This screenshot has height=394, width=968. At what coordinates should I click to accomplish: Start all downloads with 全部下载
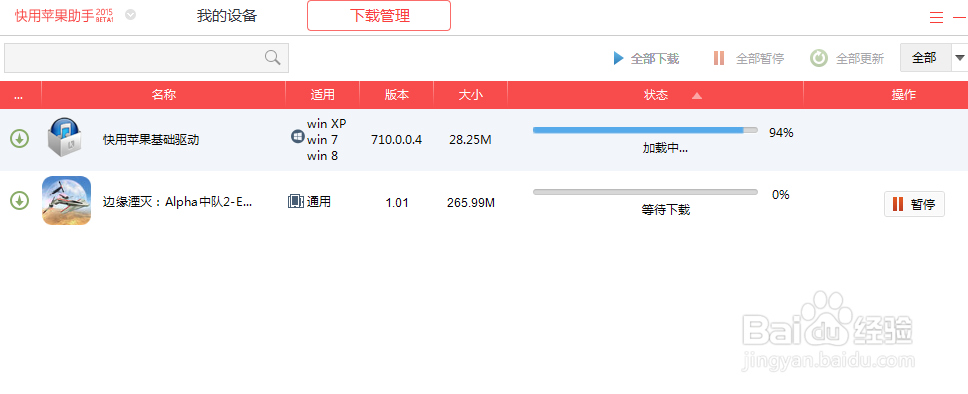pyautogui.click(x=646, y=59)
